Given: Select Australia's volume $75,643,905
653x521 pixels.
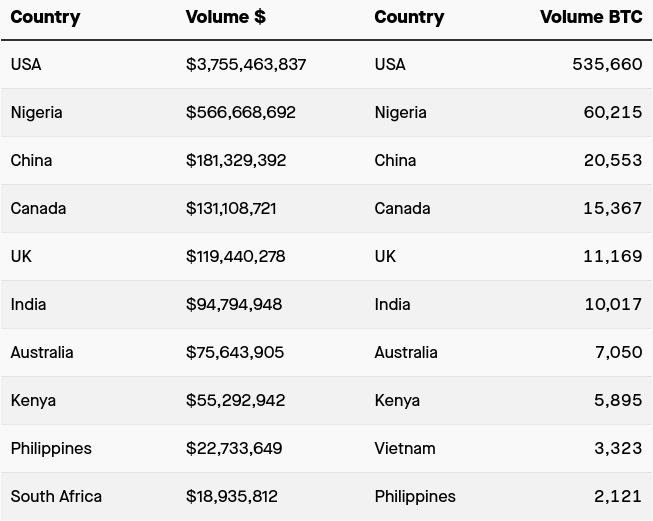Looking at the screenshot, I should point(235,352).
